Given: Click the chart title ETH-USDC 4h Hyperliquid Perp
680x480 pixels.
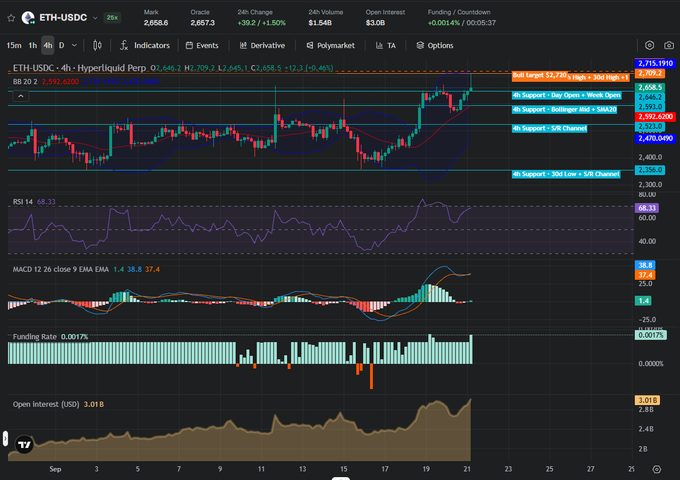Looking at the screenshot, I should coord(79,68).
